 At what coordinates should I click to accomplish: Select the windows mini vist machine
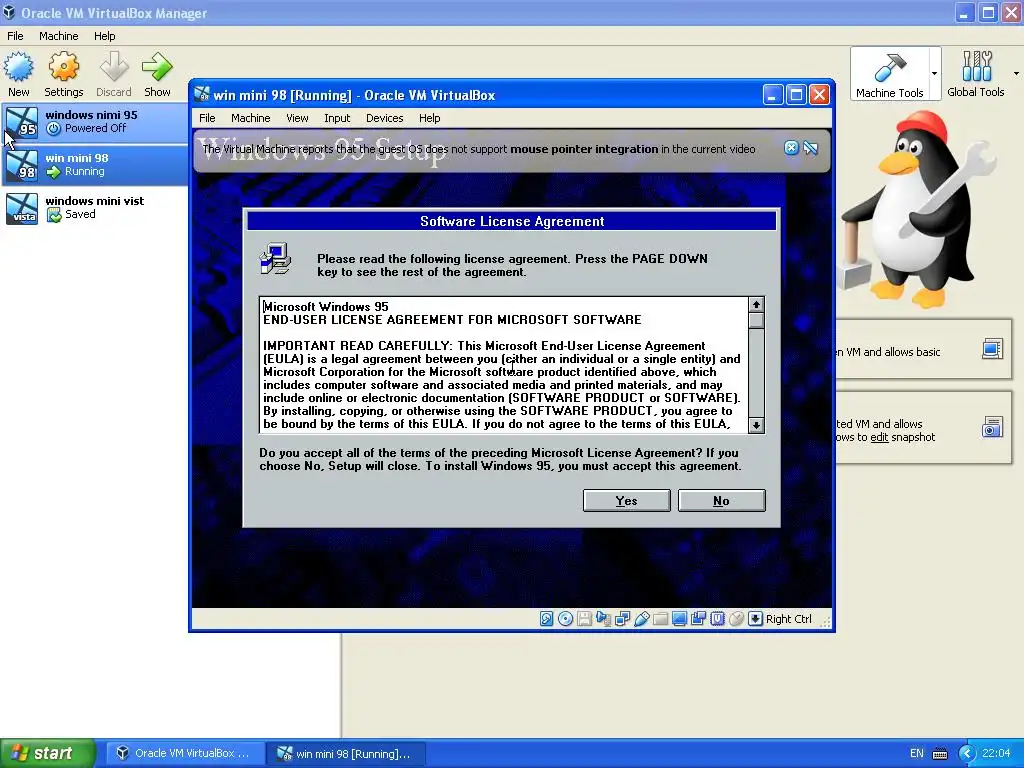[x=95, y=208]
